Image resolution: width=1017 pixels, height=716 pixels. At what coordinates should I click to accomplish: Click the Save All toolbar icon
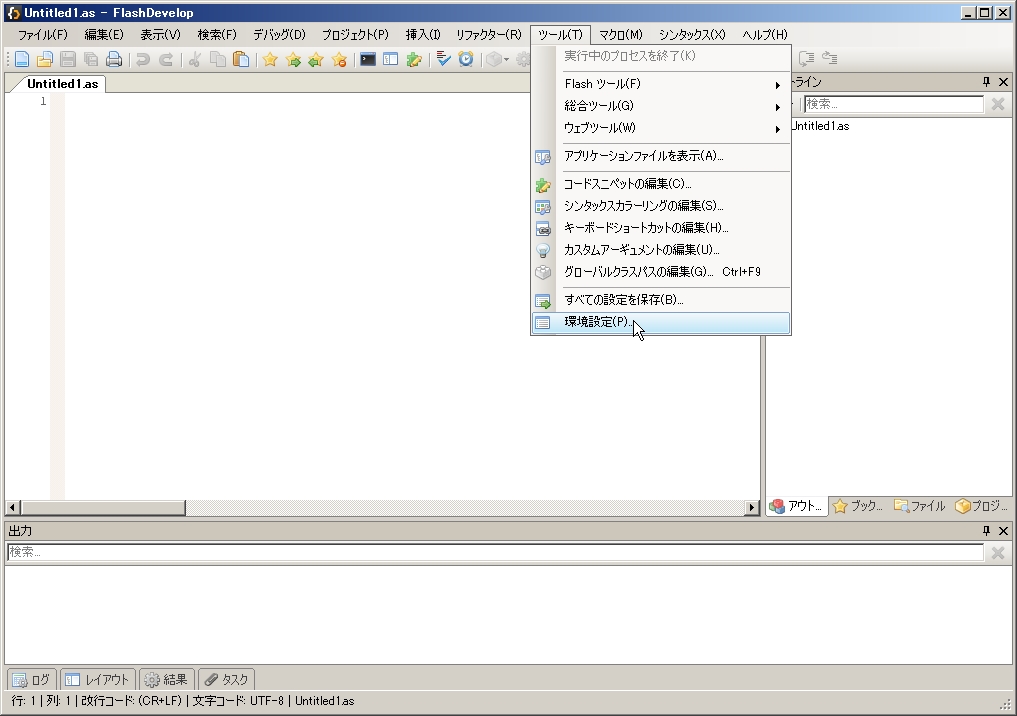tap(91, 60)
